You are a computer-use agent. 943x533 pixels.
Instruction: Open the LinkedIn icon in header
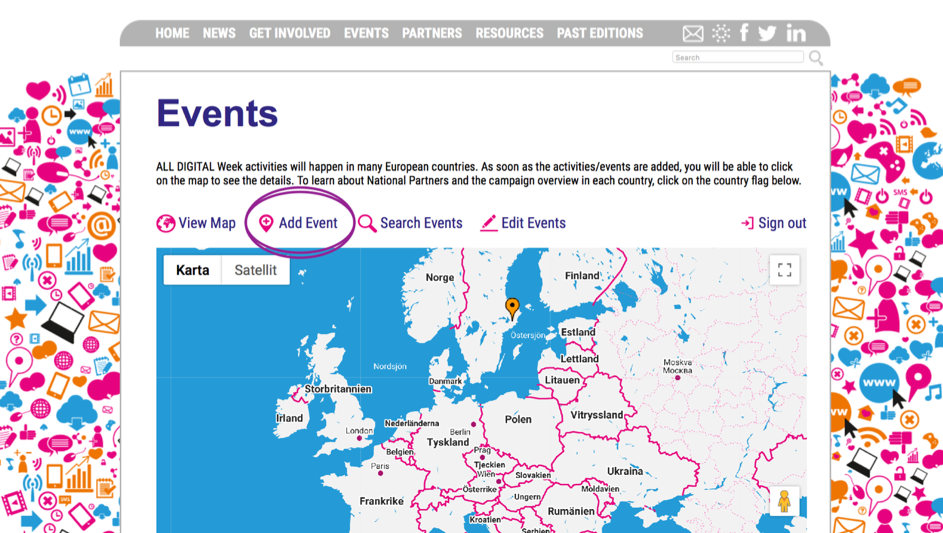[x=796, y=34]
